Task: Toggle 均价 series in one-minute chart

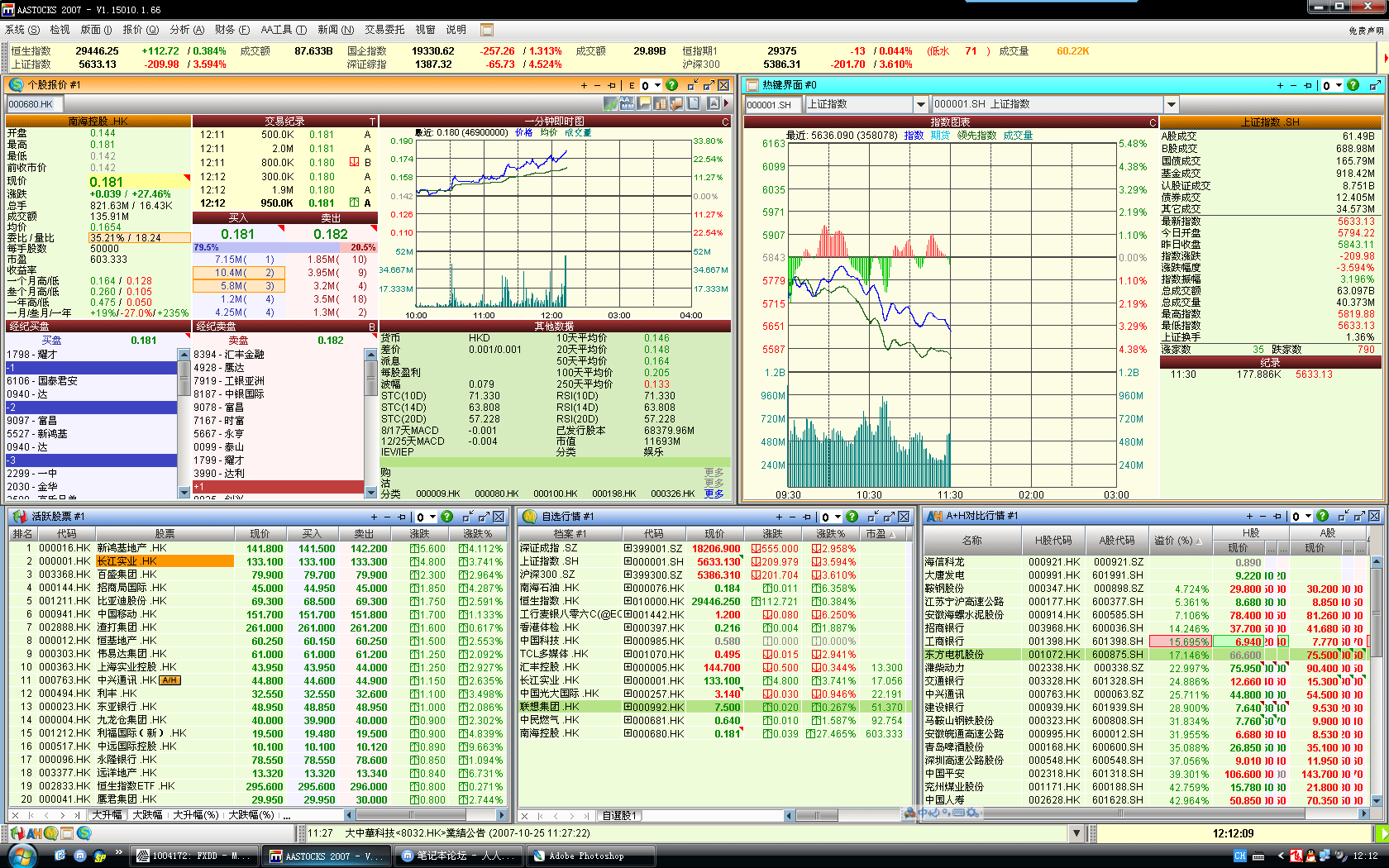Action: tap(549, 132)
